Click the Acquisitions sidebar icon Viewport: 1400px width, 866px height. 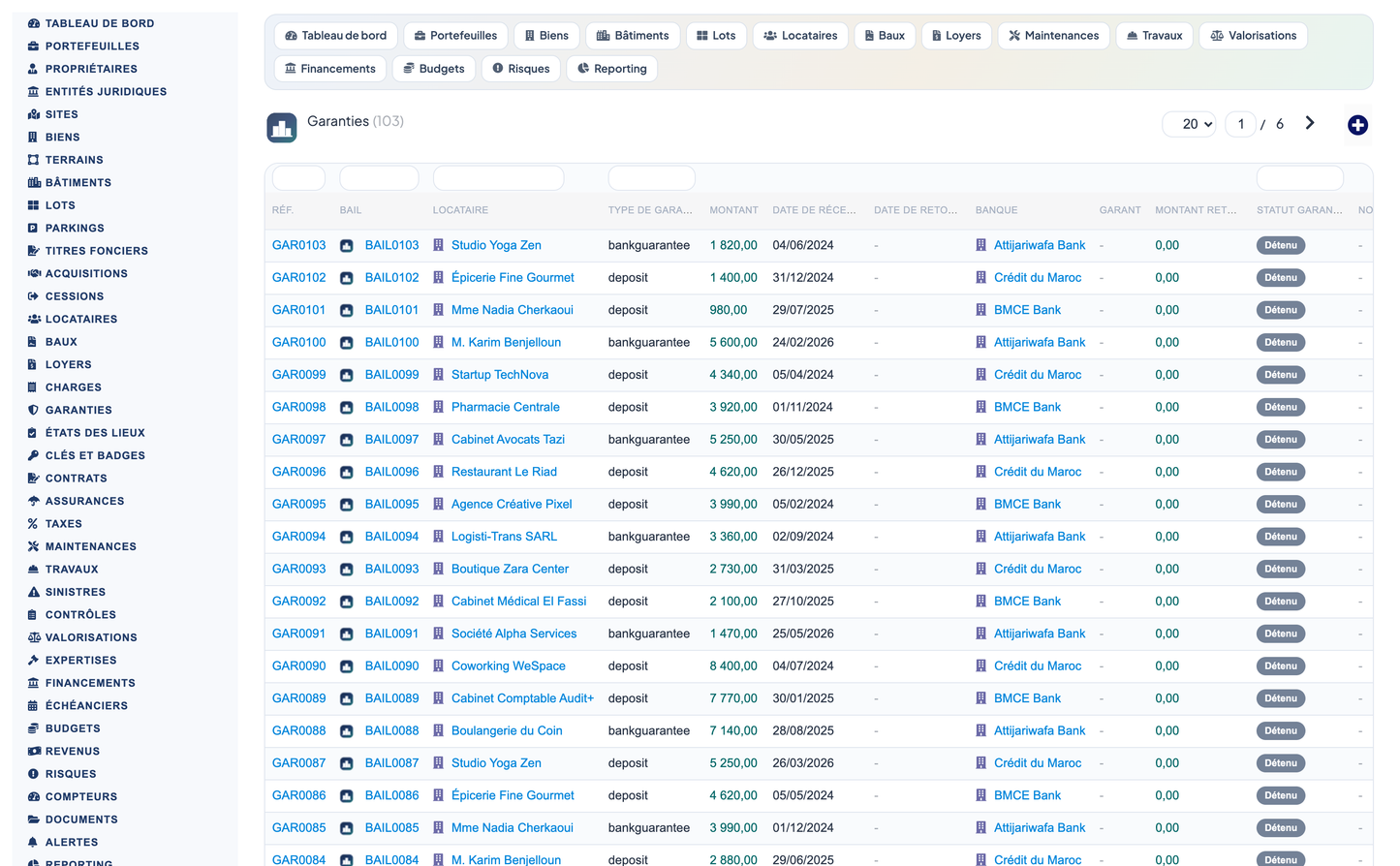coord(34,273)
